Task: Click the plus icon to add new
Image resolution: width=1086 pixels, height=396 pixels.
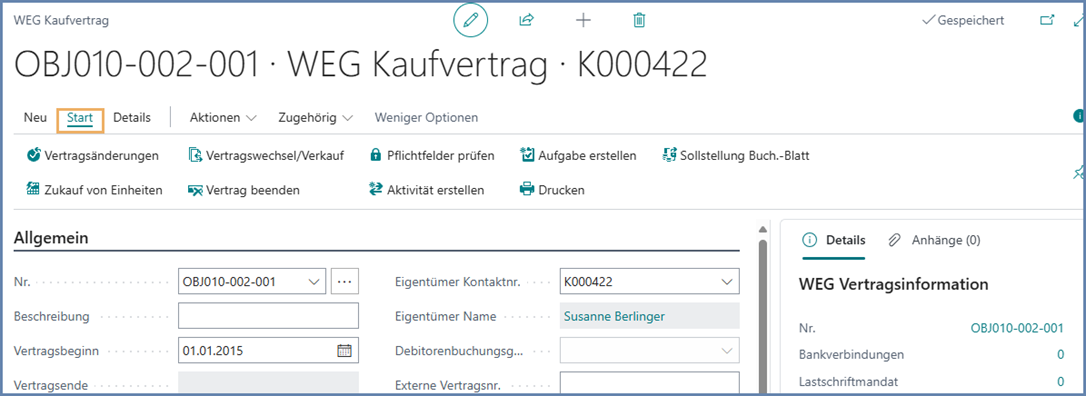Action: point(583,21)
